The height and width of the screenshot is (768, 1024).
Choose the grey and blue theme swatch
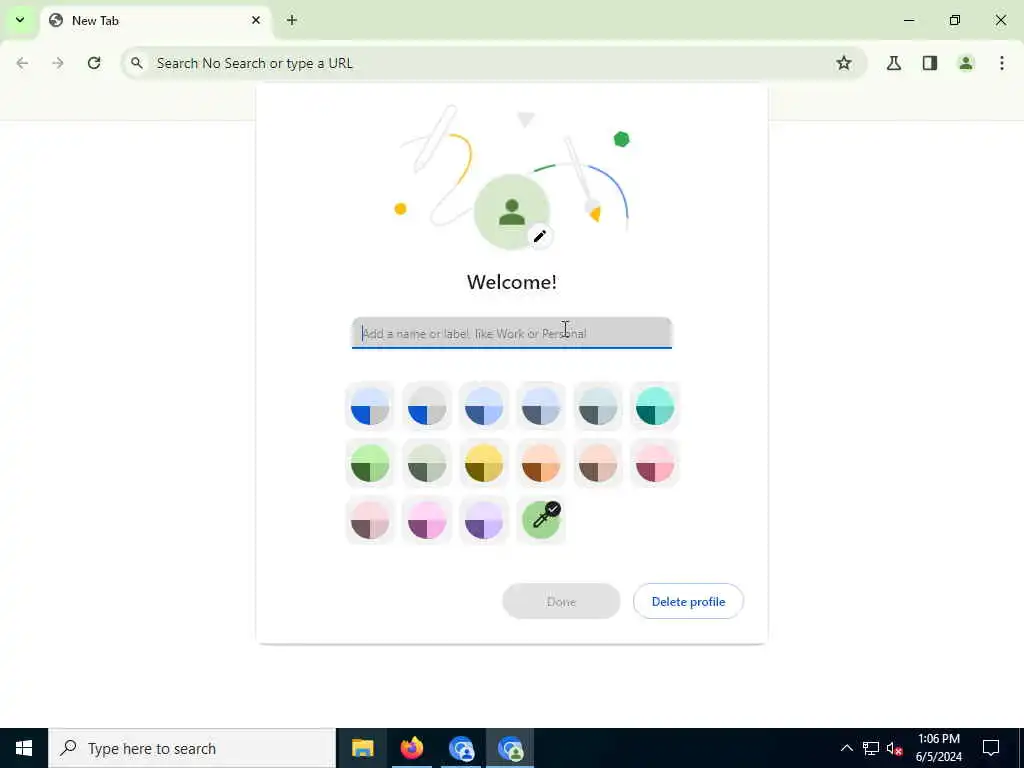[x=426, y=406]
